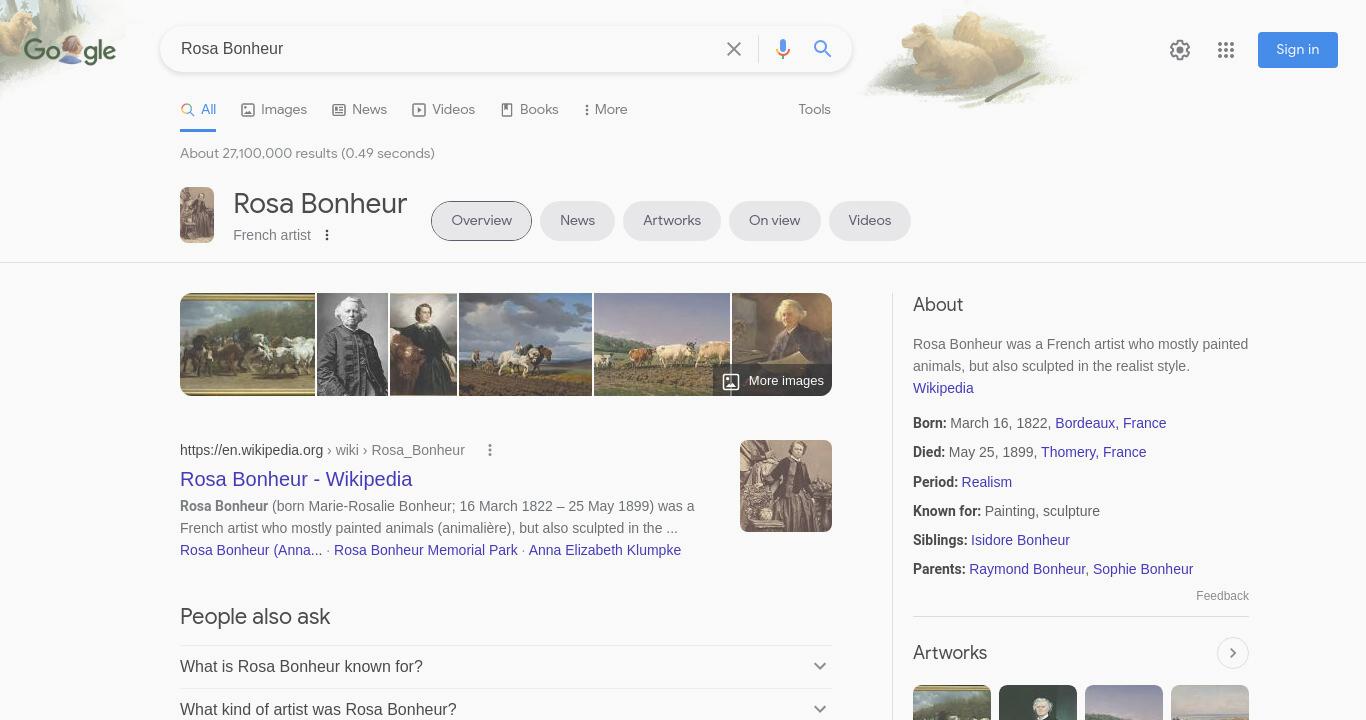The height and width of the screenshot is (720, 1366).
Task: Click Rosa Bonheur portrait thumbnail beside title
Action: point(197,215)
